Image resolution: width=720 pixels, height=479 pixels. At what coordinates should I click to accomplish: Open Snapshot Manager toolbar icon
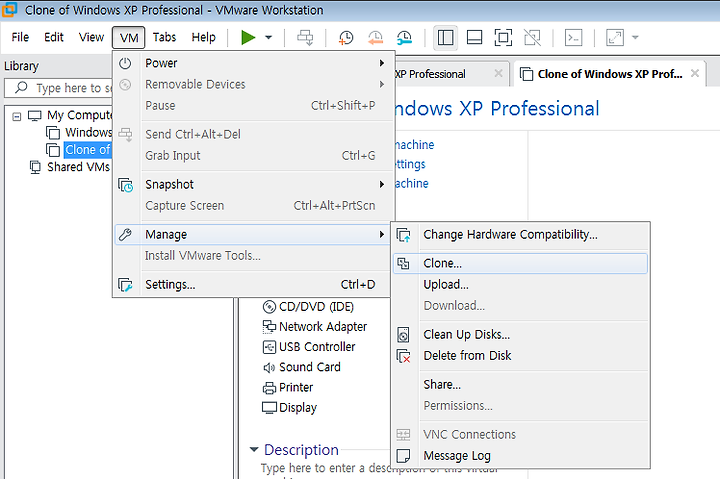(405, 38)
